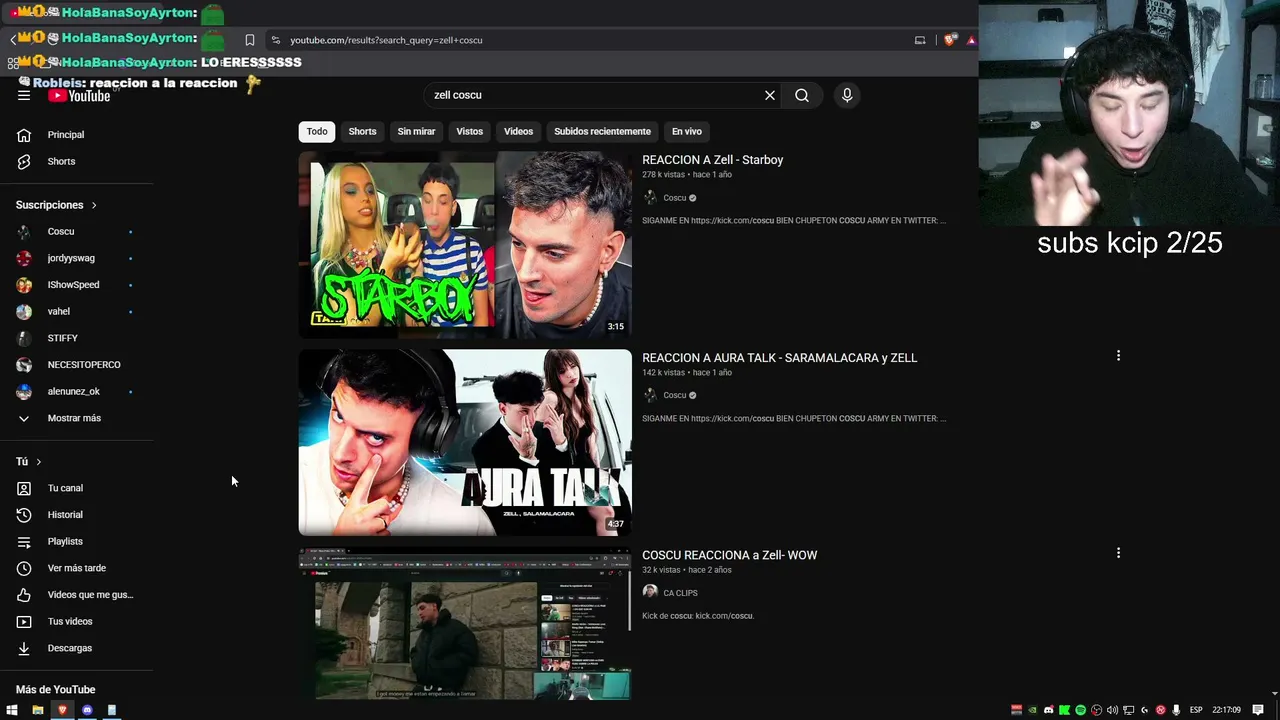Open Coscu channel under the Starboy video
The width and height of the screenshot is (1280, 720).
click(x=675, y=198)
